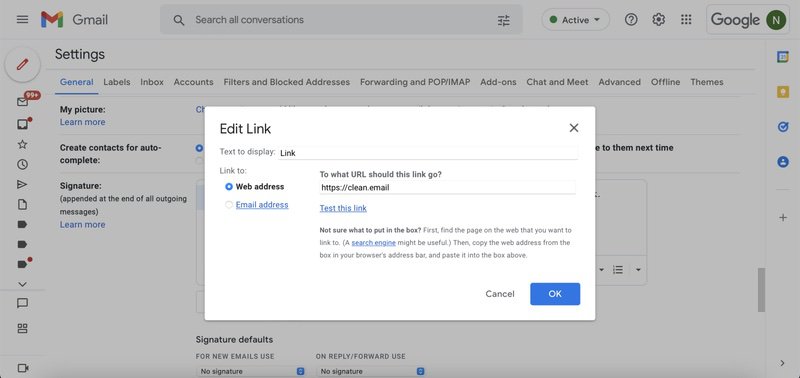This screenshot has height=378, width=800.
Task: Open the main menu hamburger icon
Action: (22, 20)
